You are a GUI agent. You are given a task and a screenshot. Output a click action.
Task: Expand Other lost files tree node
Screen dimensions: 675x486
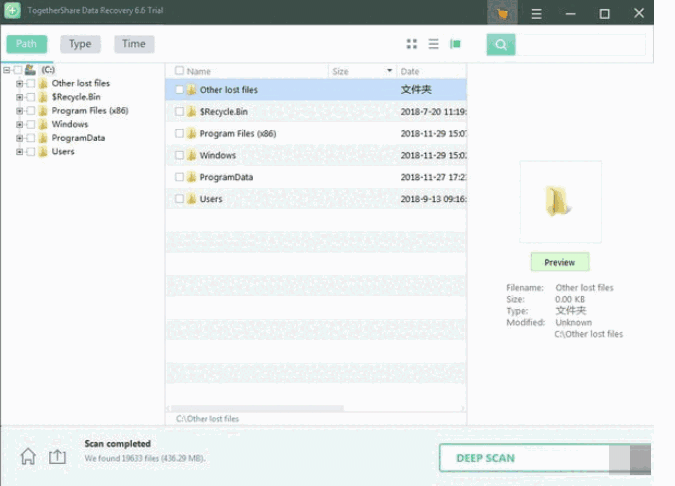19,84
